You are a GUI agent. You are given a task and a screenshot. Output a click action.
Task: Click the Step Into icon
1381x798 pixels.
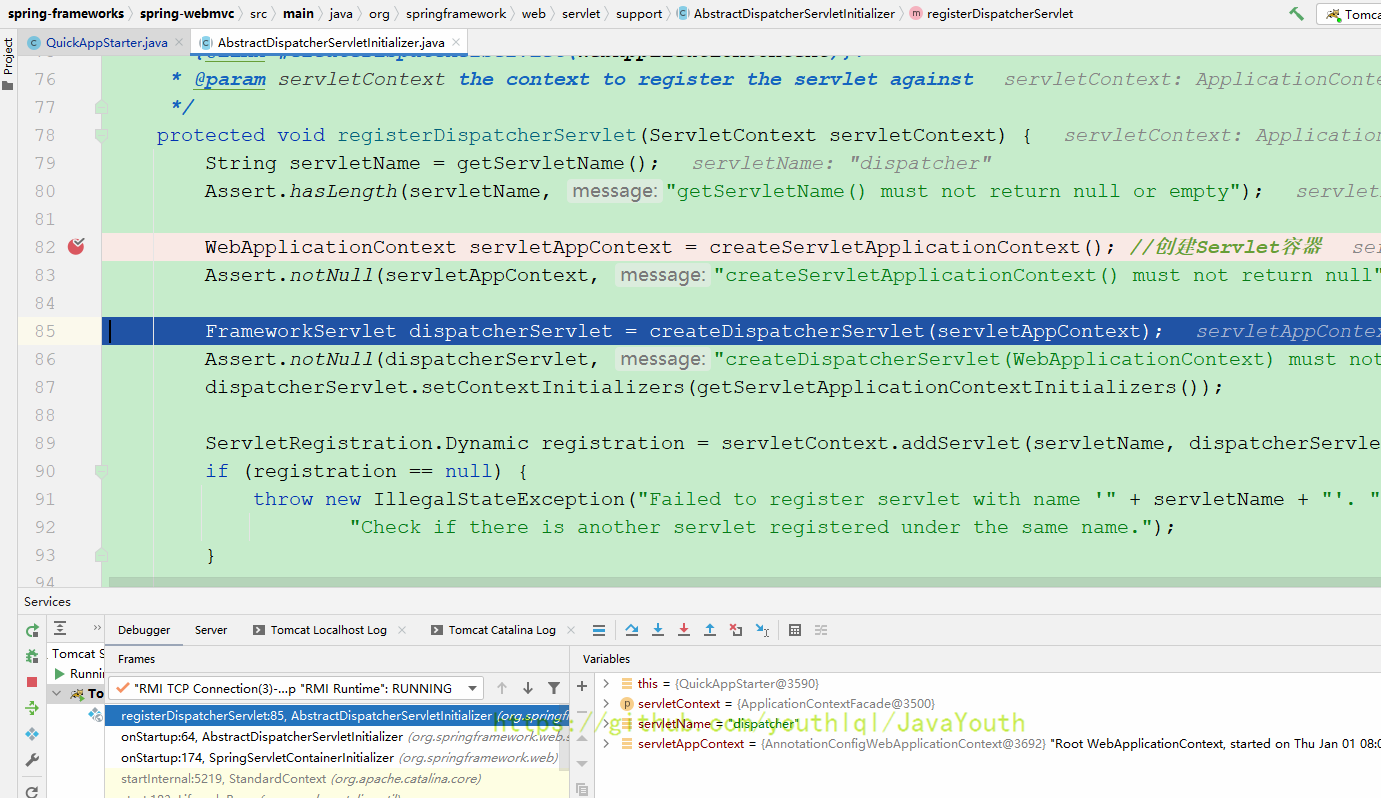coord(658,630)
